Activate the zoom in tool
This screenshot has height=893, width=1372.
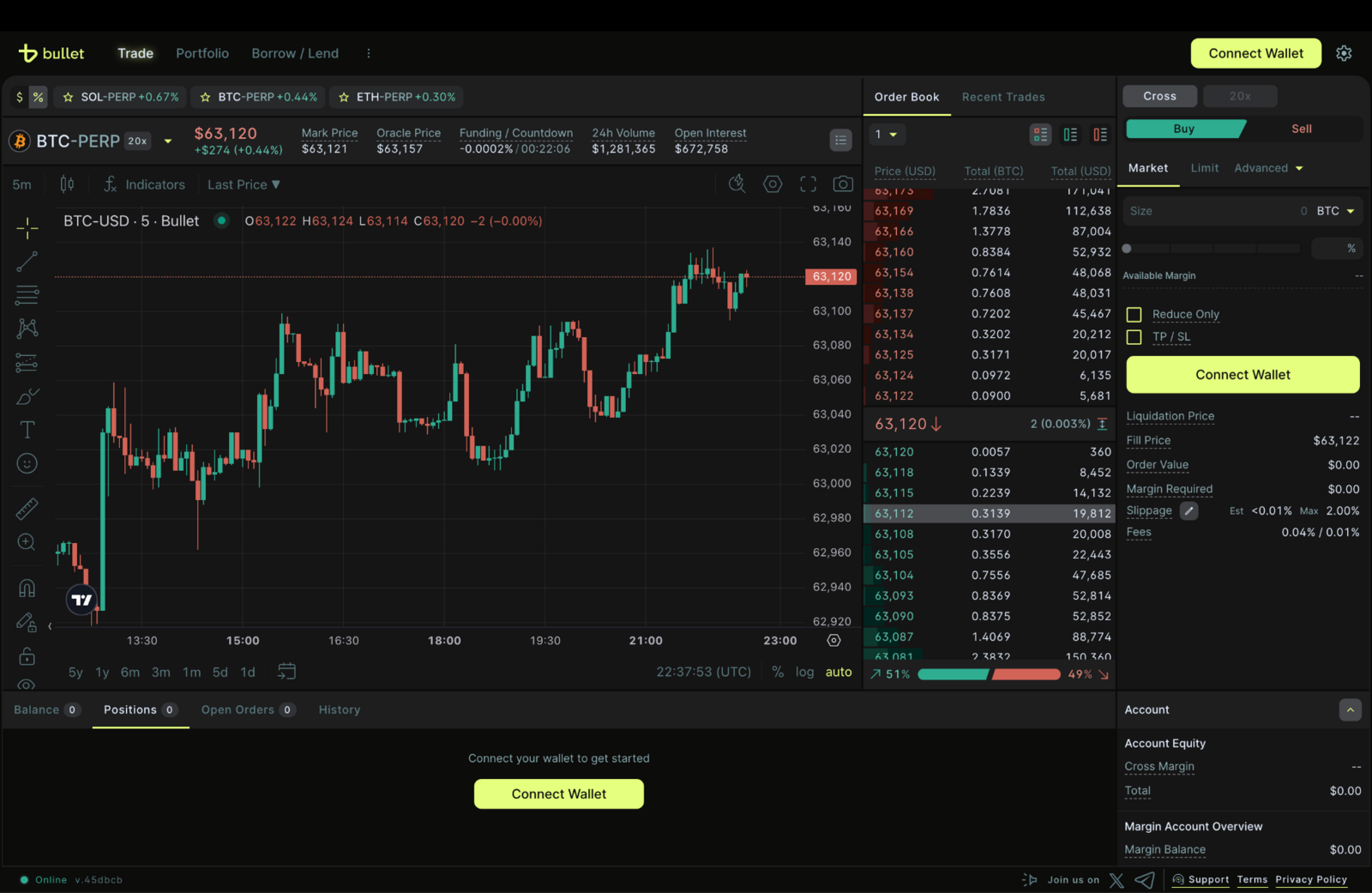pos(27,542)
